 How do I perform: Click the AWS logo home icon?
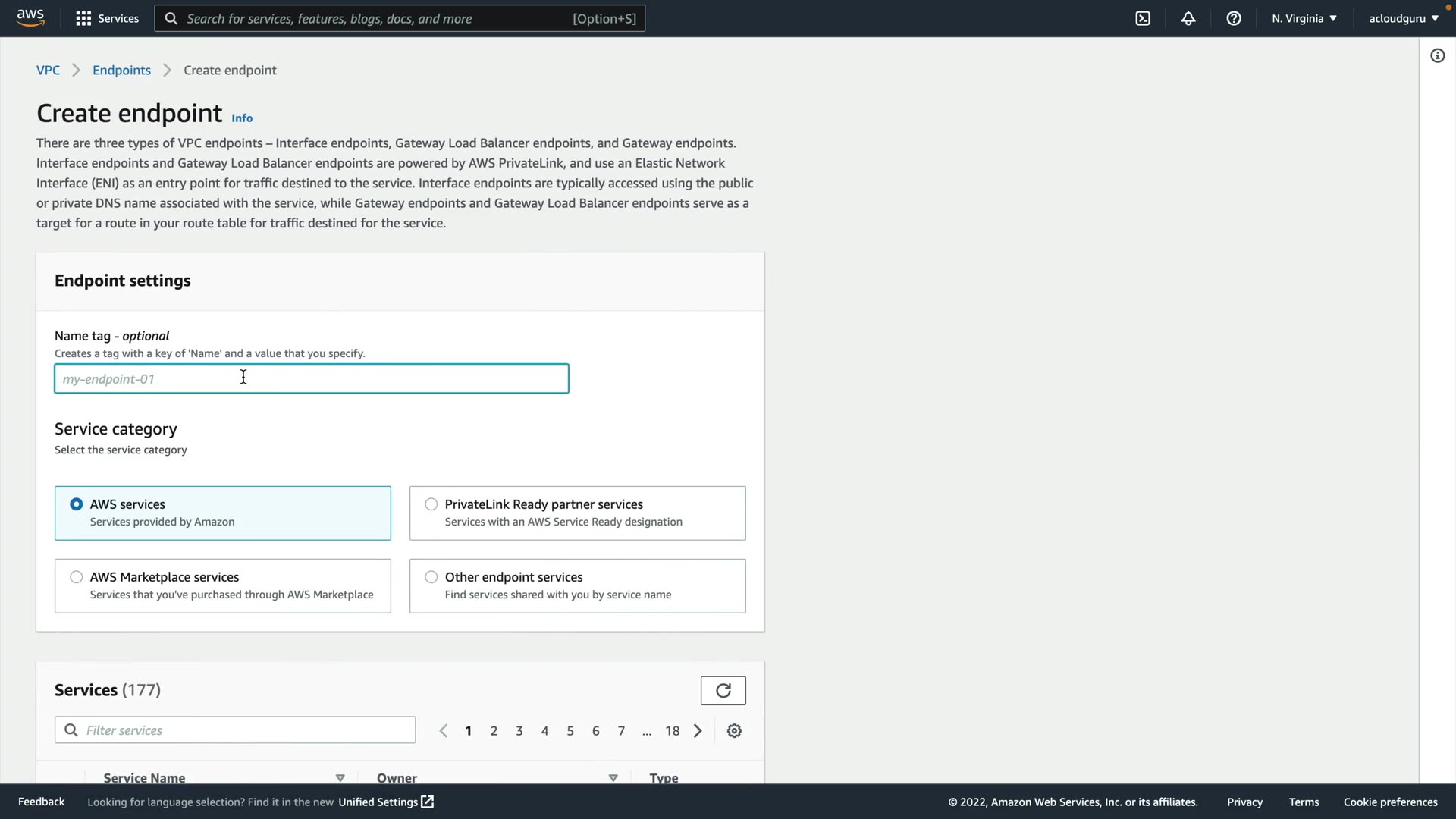coord(30,17)
